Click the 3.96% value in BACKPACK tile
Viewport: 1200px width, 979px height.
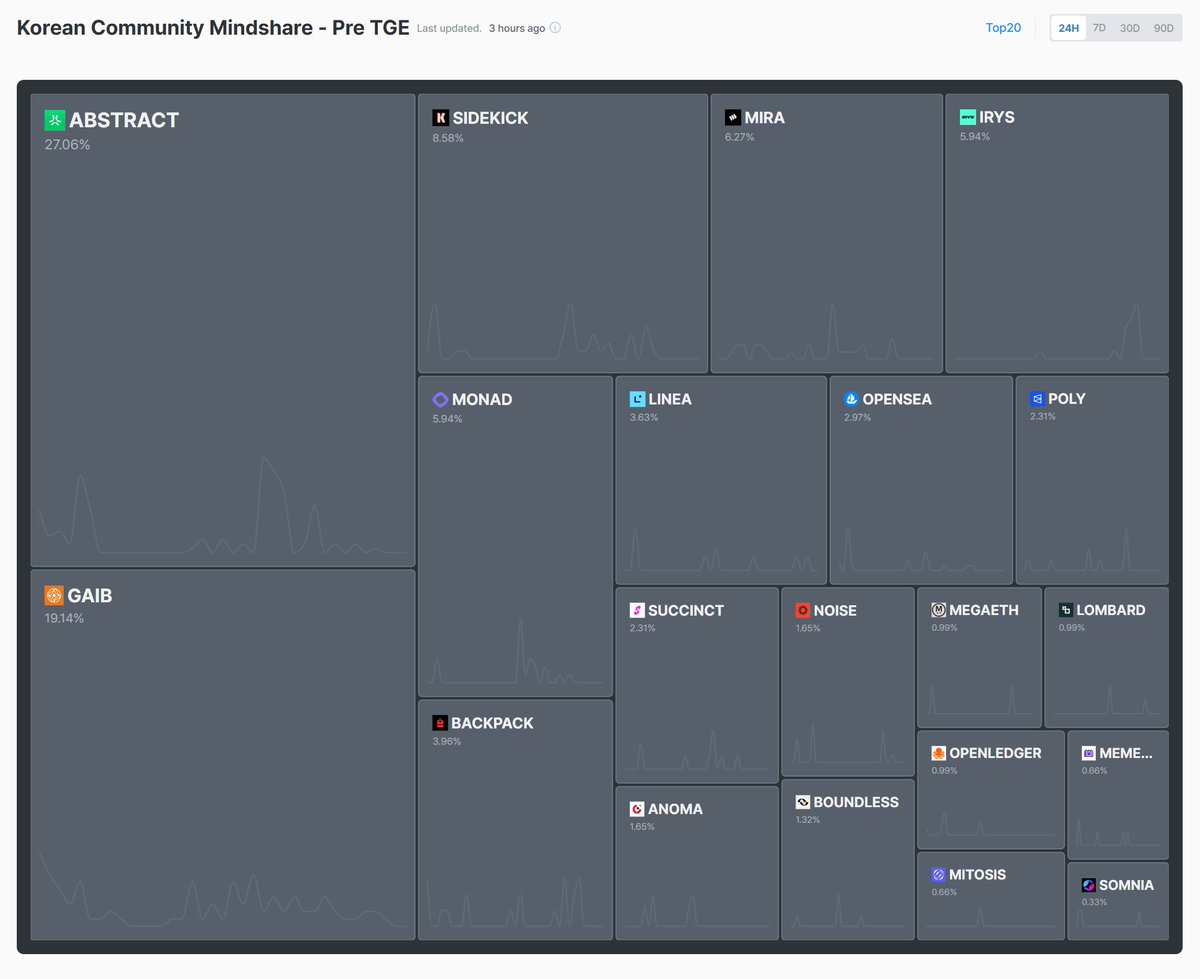(446, 741)
